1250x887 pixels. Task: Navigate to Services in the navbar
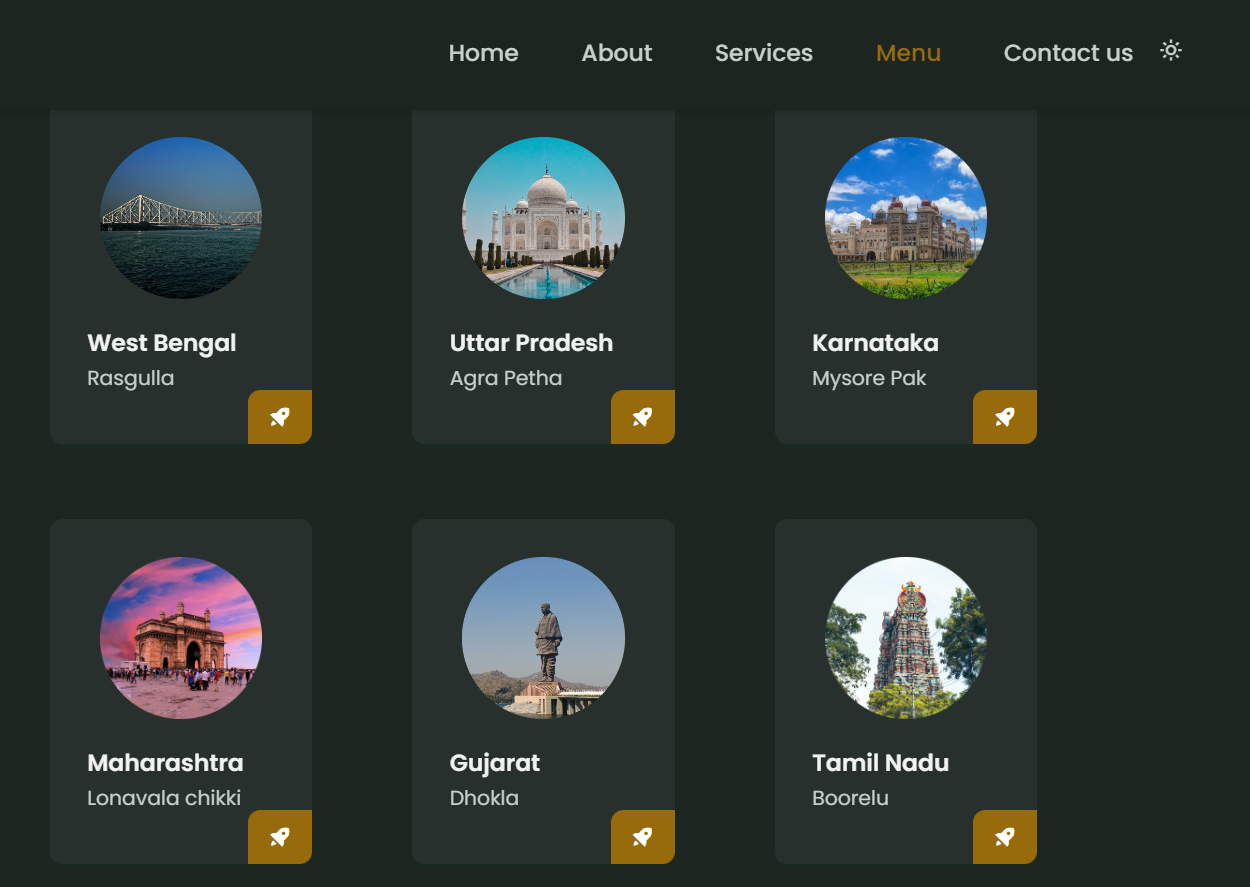[x=763, y=53]
